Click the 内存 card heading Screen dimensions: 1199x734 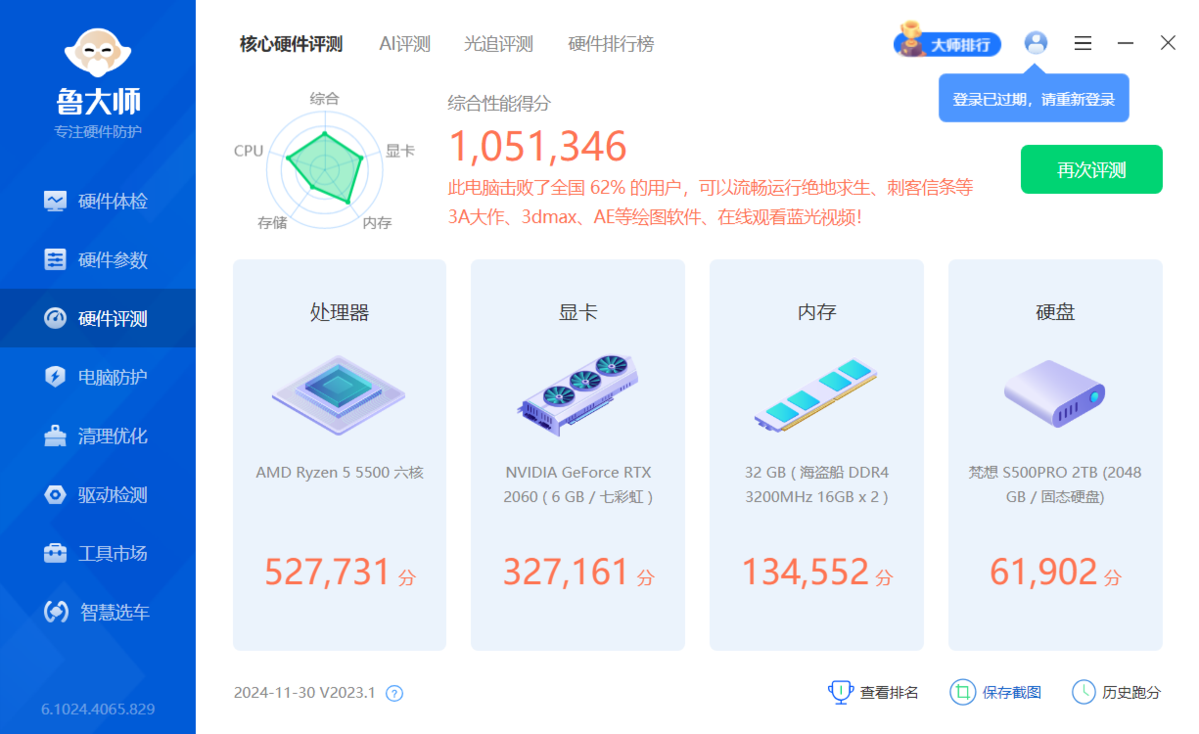pyautogui.click(x=817, y=312)
